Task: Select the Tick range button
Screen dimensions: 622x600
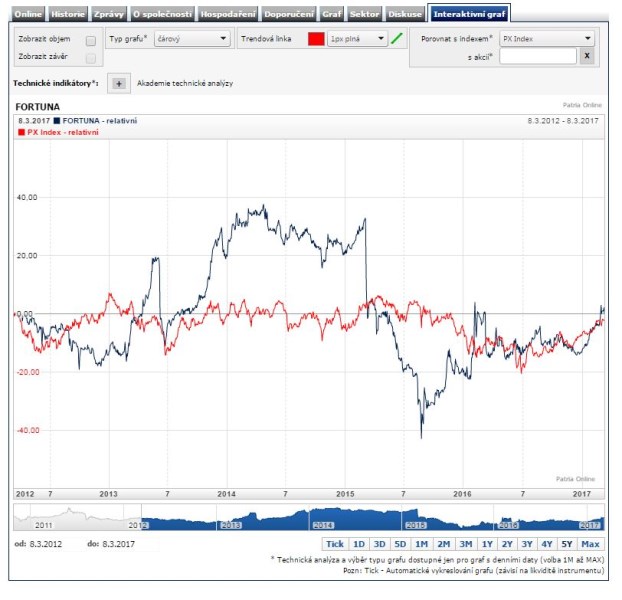Action: point(335,544)
